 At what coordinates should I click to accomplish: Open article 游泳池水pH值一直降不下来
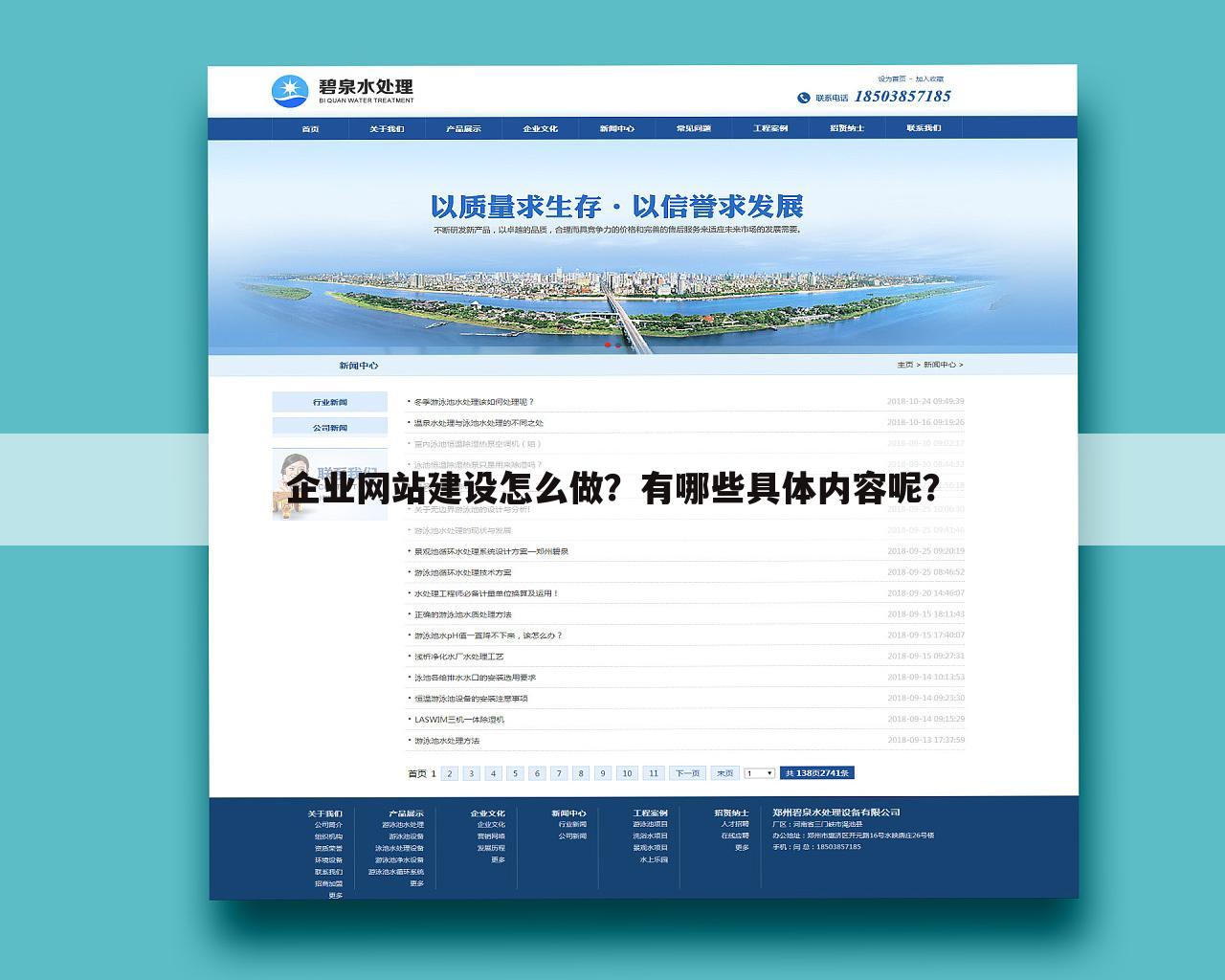488,635
